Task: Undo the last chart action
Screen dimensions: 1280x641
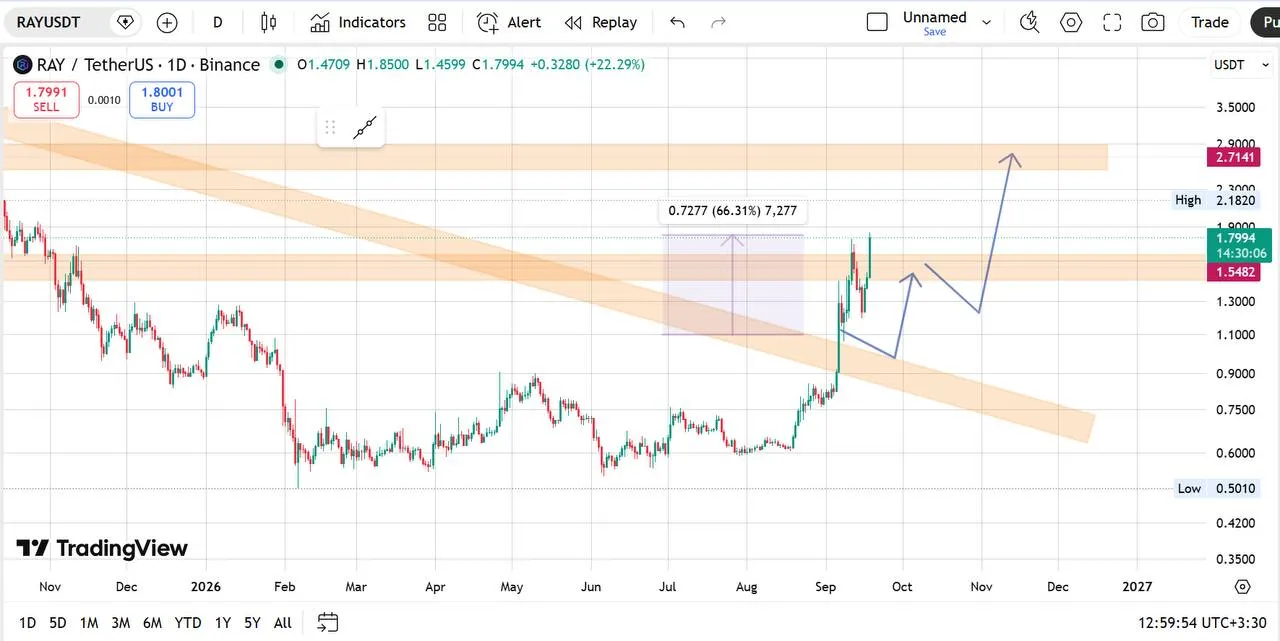Action: 678,22
